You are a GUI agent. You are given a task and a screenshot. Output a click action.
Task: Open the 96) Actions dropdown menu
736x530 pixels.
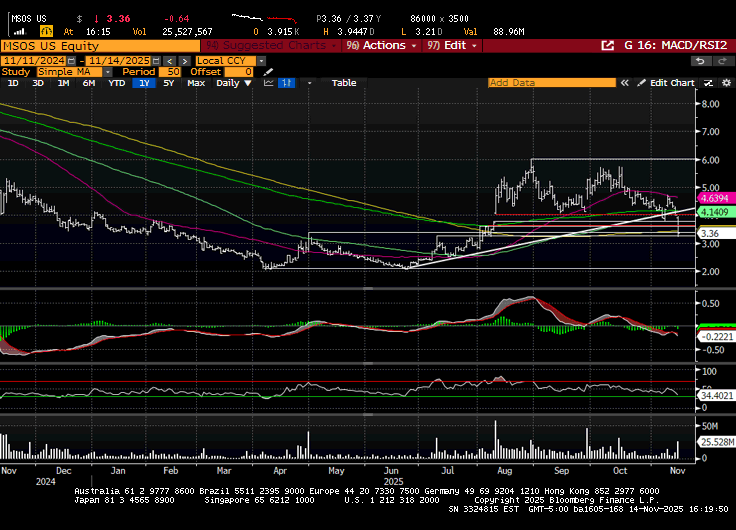(381, 46)
